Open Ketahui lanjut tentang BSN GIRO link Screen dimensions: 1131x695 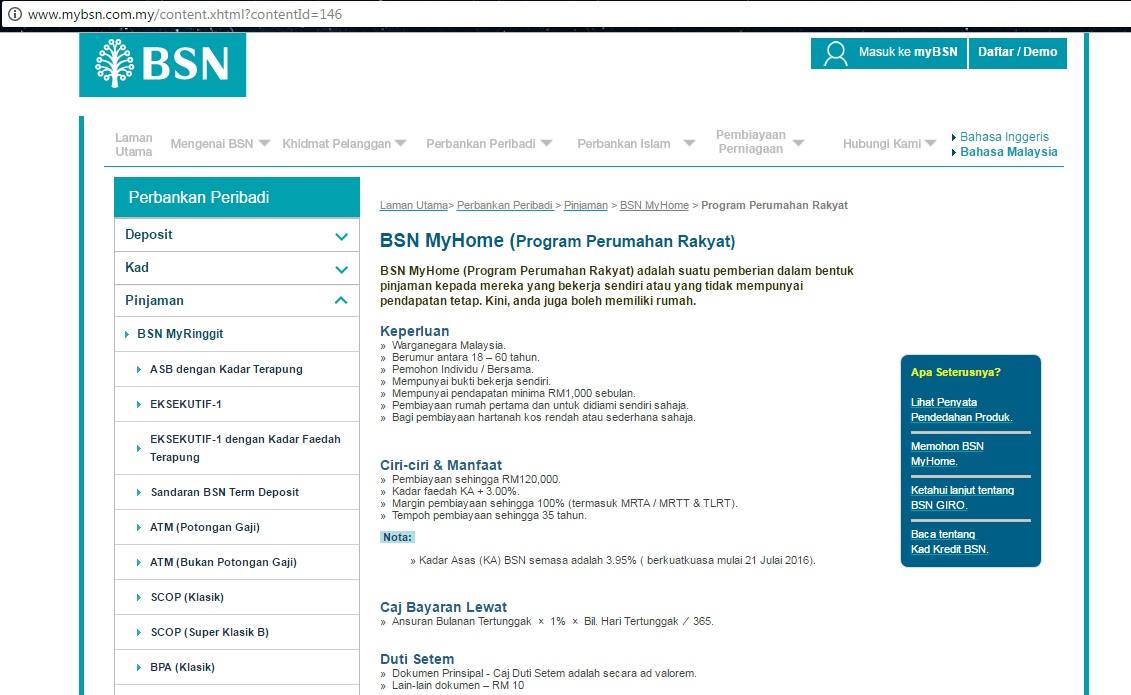pyautogui.click(x=962, y=497)
